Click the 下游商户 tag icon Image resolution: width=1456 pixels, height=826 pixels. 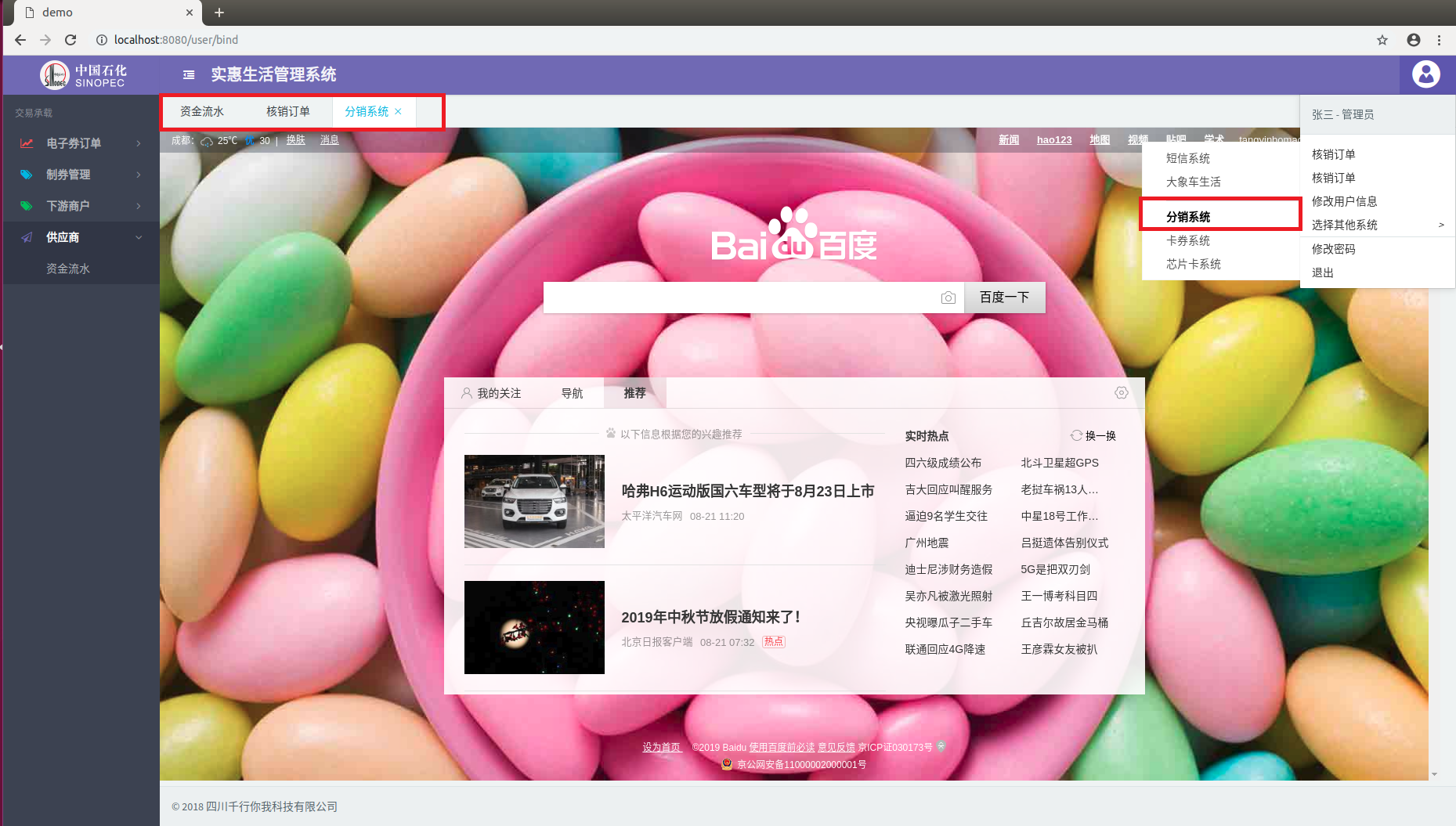[27, 206]
